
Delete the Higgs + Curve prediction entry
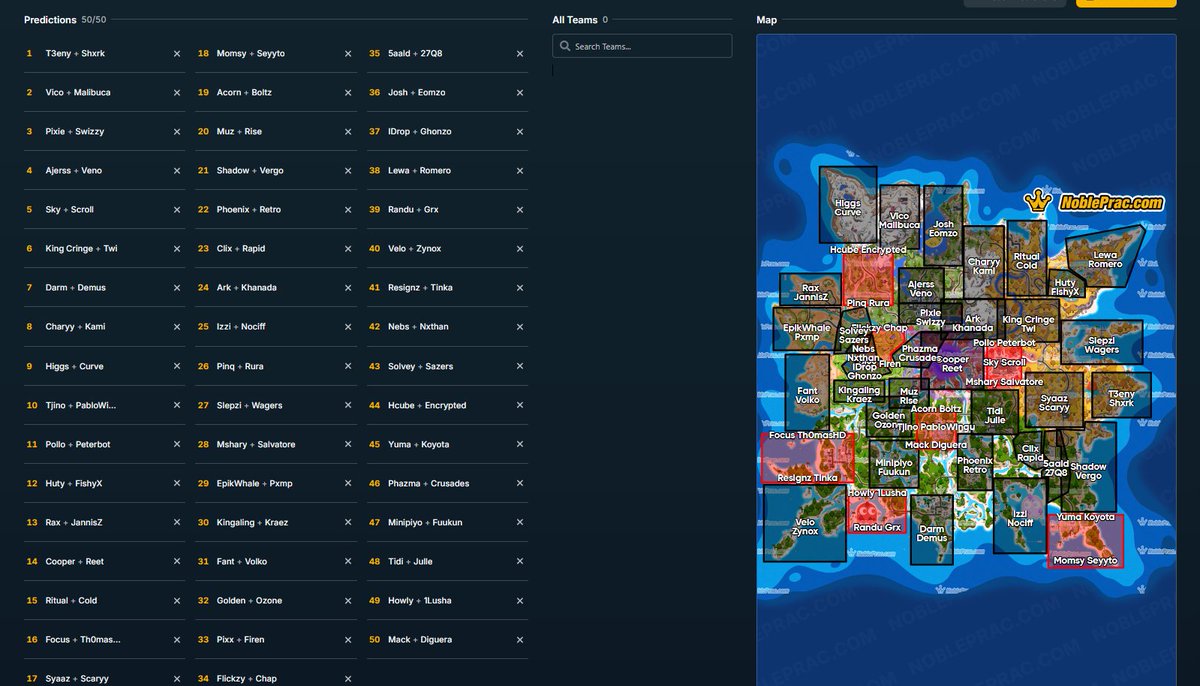pos(177,367)
